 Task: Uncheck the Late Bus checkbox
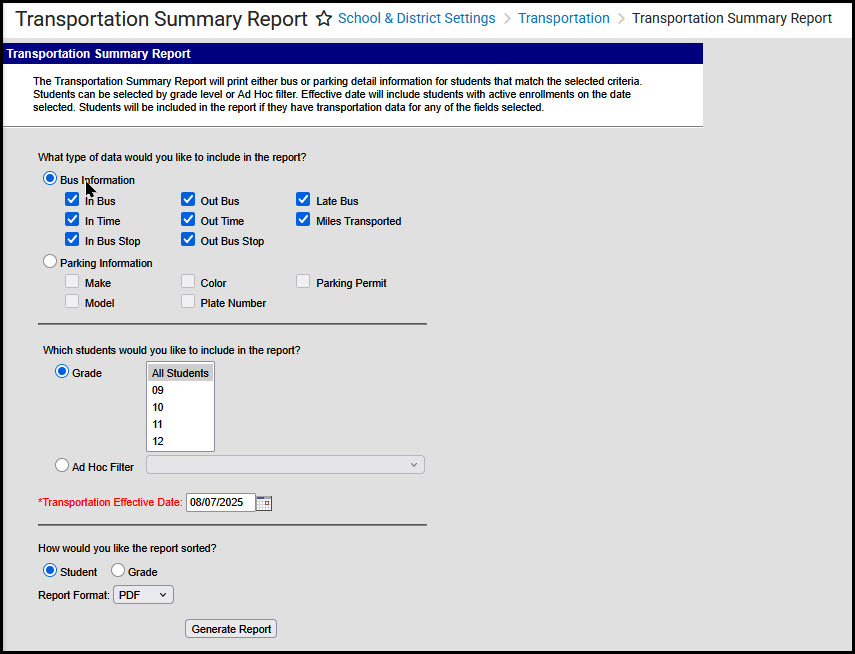click(303, 199)
